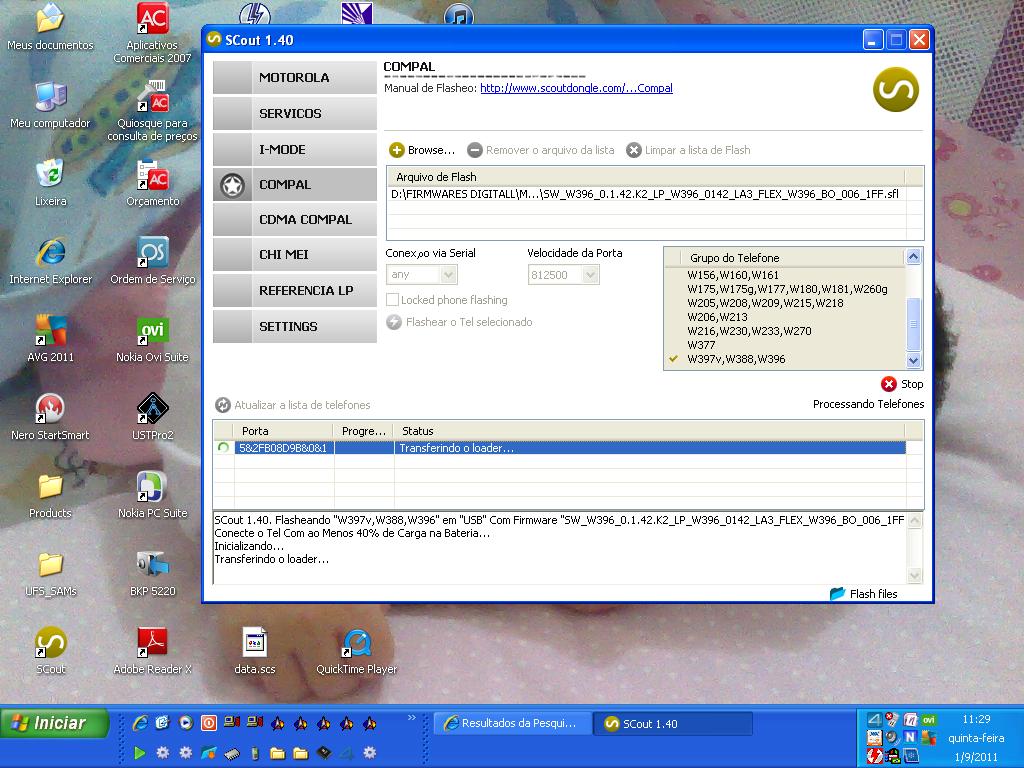Select the flash file row ending in 1FF.sfl
Viewport: 1024px width, 768px height.
click(x=645, y=194)
